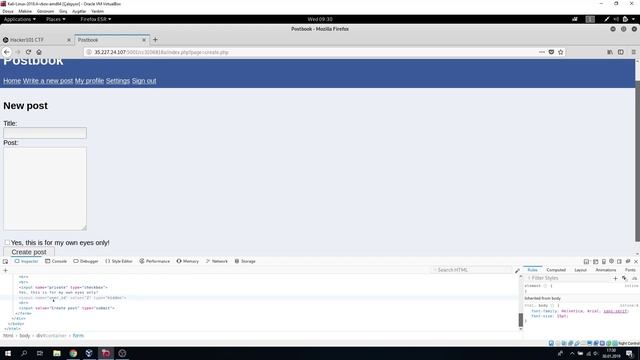Toggle the Firefox sidebar icon
The image size is (640, 360).
[x=621, y=52]
